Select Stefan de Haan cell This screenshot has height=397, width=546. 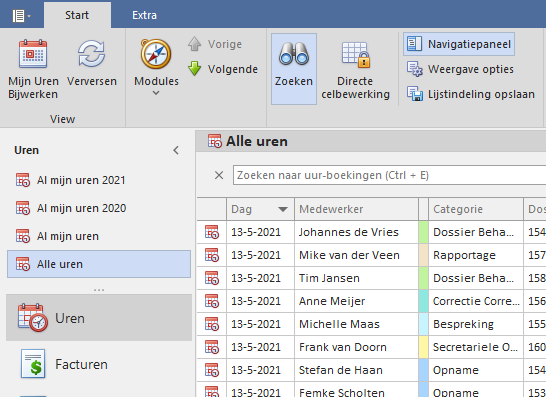pos(357,370)
